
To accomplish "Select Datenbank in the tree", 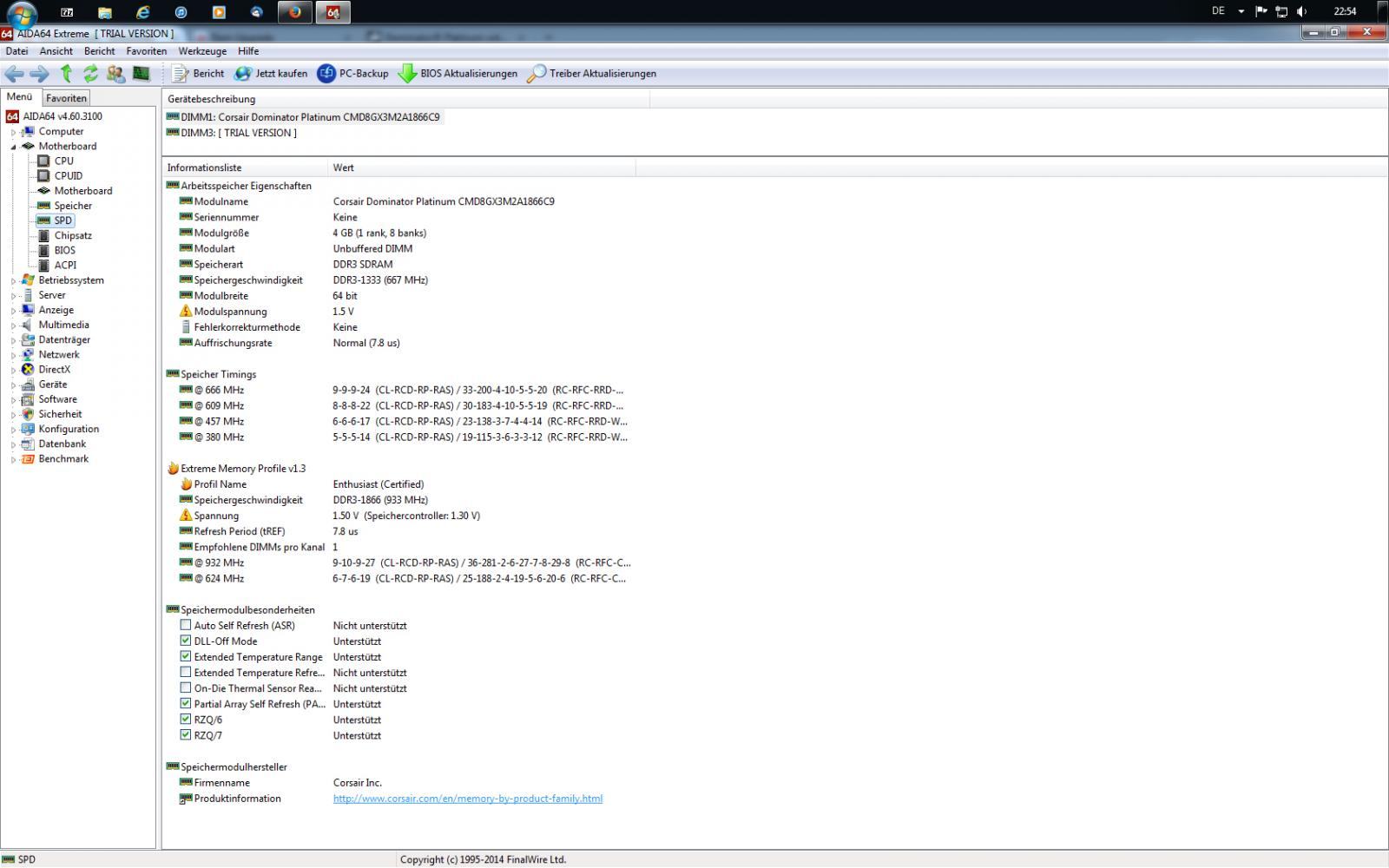I will coord(62,444).
